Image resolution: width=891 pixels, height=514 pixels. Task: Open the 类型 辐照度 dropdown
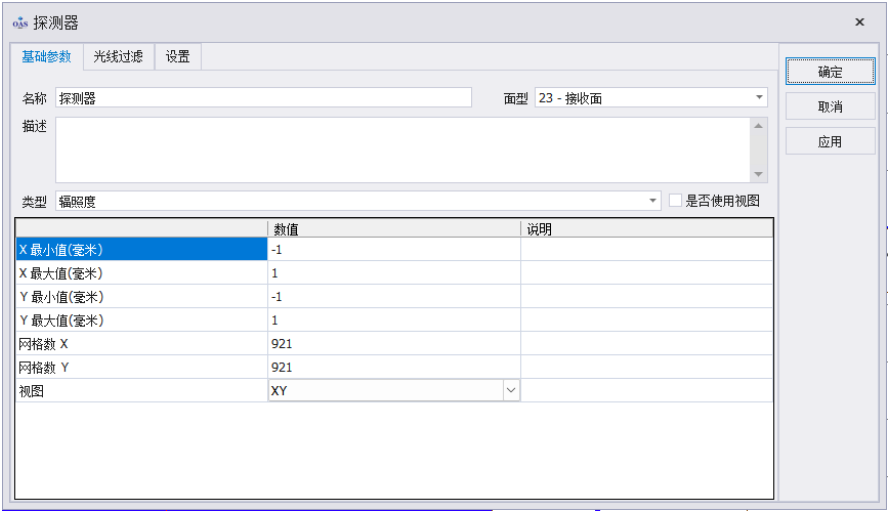[654, 201]
